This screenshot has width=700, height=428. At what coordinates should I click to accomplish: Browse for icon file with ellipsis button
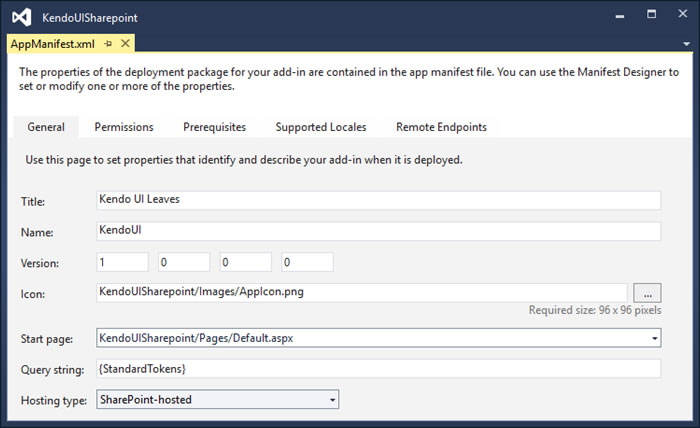point(647,293)
